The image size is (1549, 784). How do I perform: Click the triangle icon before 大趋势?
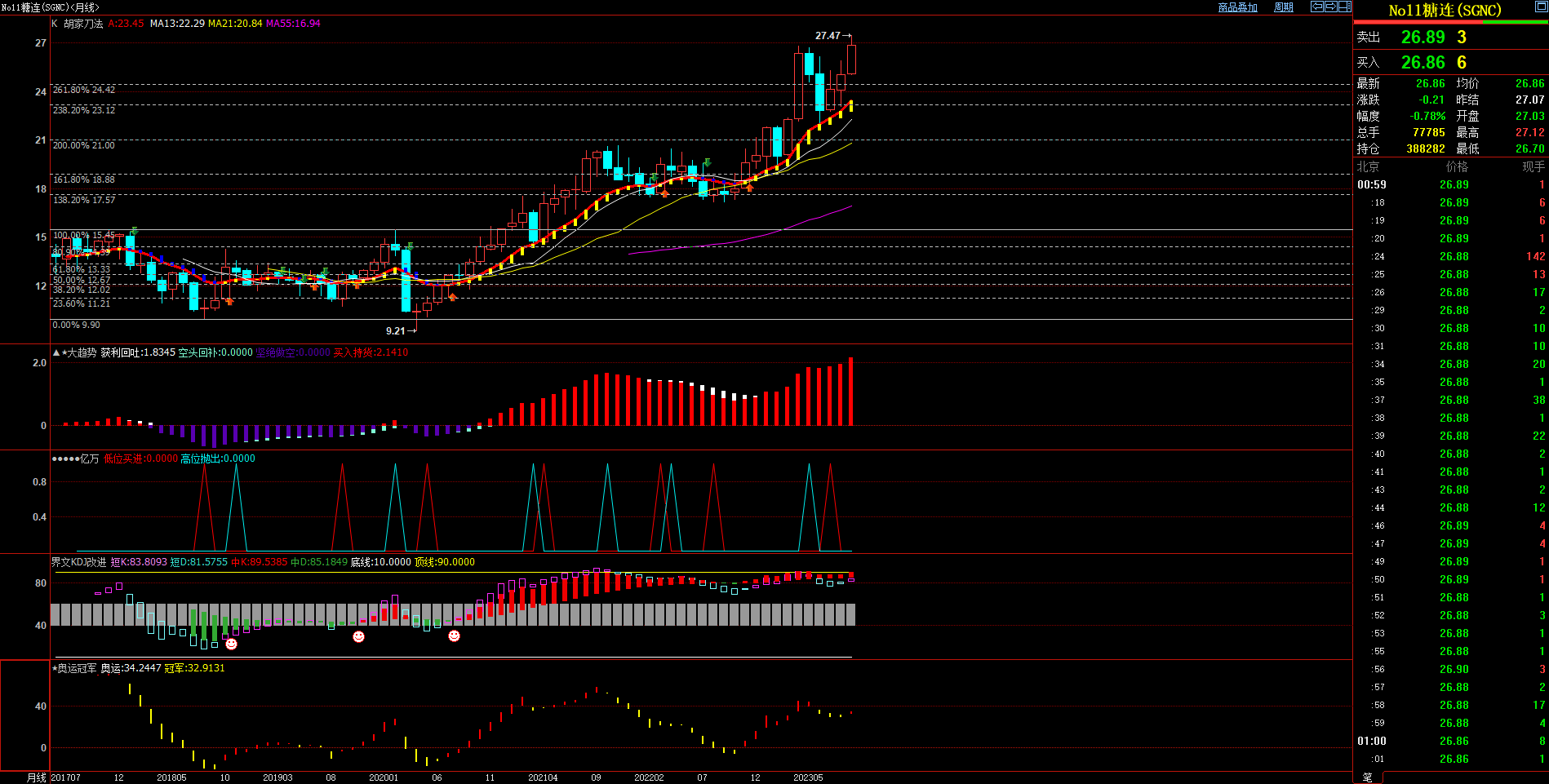pos(55,352)
